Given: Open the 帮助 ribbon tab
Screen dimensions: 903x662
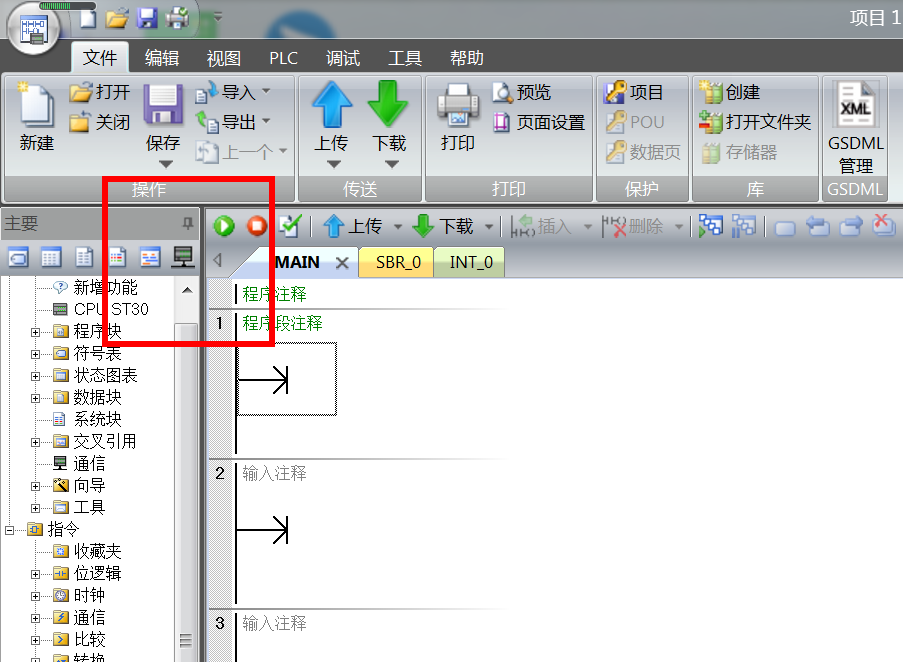Looking at the screenshot, I should coord(466,58).
